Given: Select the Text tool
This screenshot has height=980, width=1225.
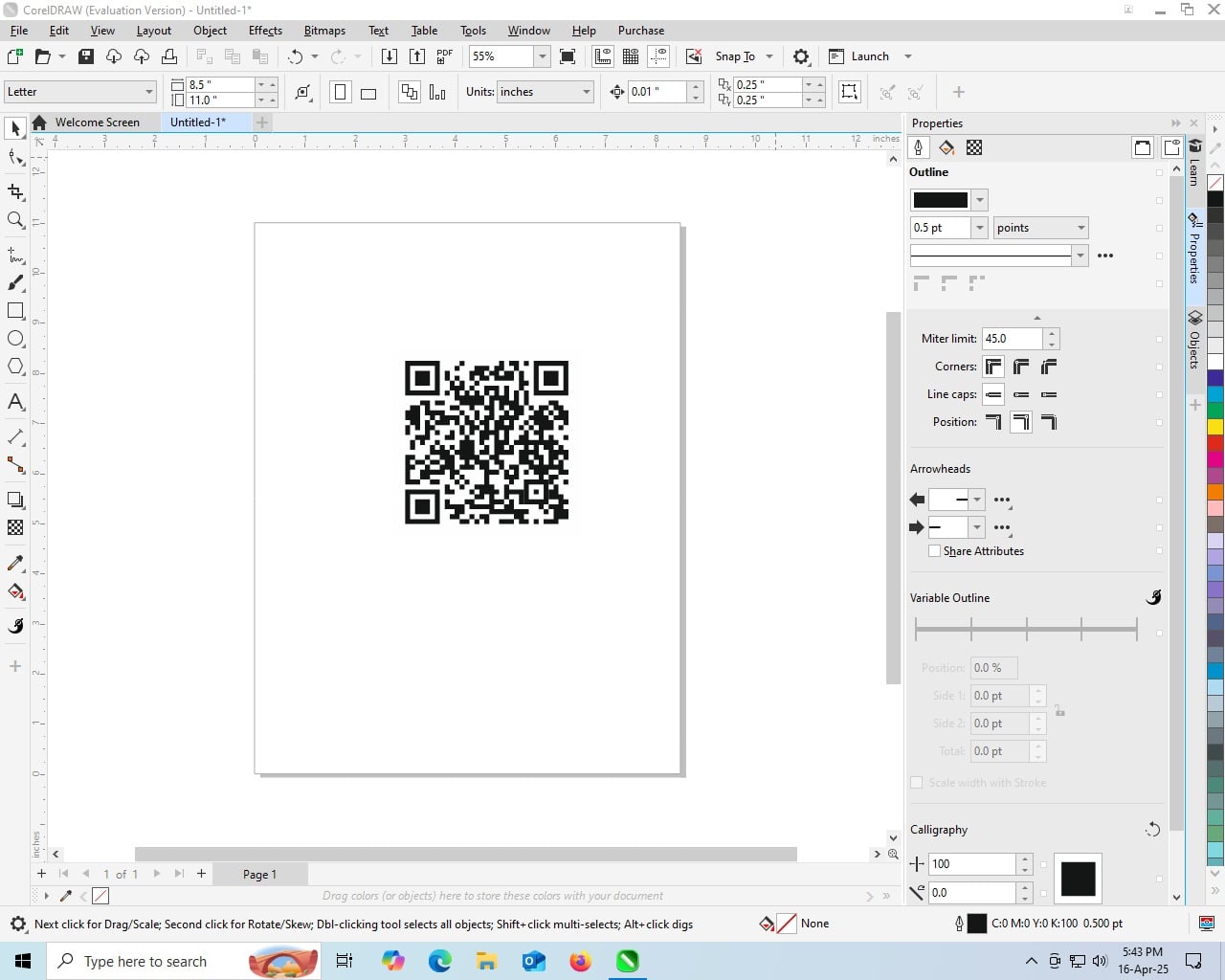Looking at the screenshot, I should [x=15, y=402].
